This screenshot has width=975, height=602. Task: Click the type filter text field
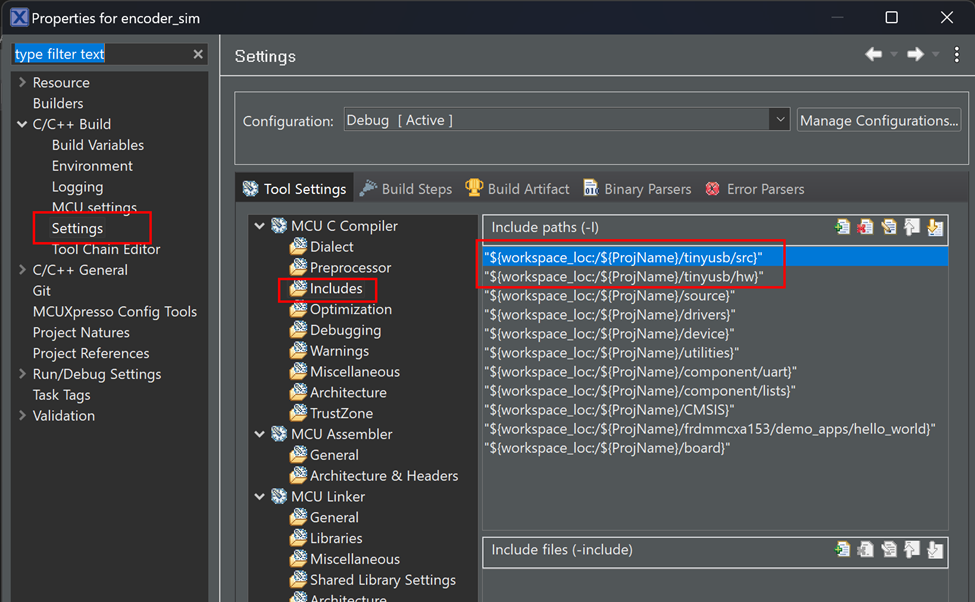tap(98, 54)
